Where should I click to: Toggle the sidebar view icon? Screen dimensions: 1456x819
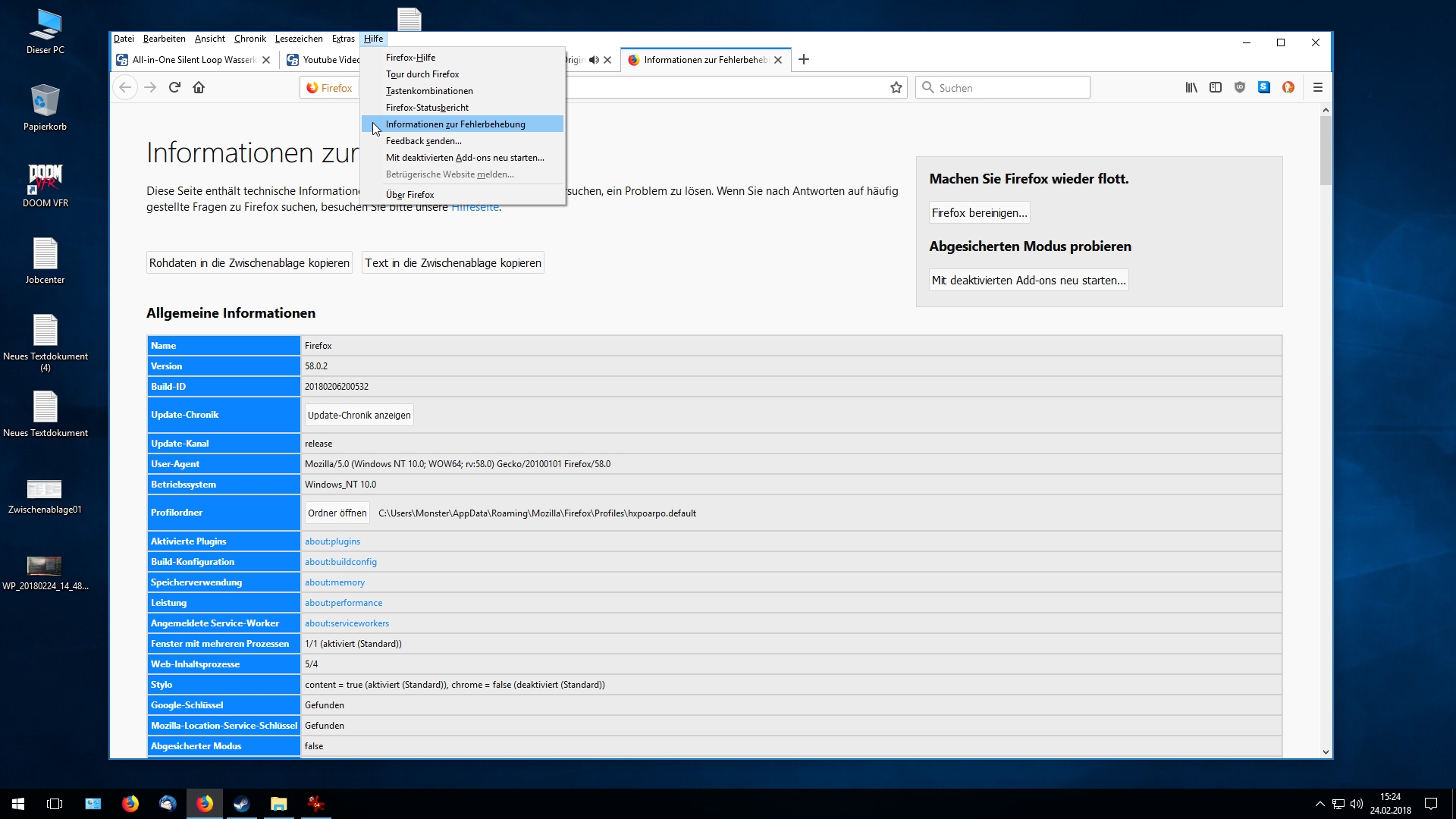click(x=1216, y=88)
